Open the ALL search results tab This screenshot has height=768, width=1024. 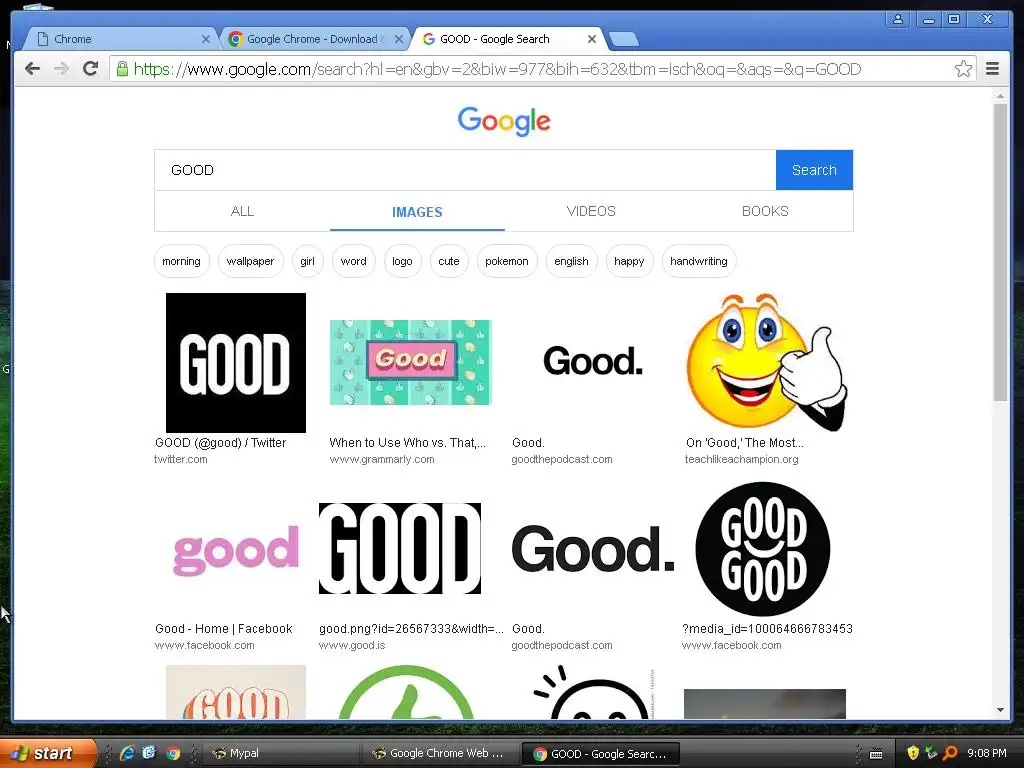[242, 211]
